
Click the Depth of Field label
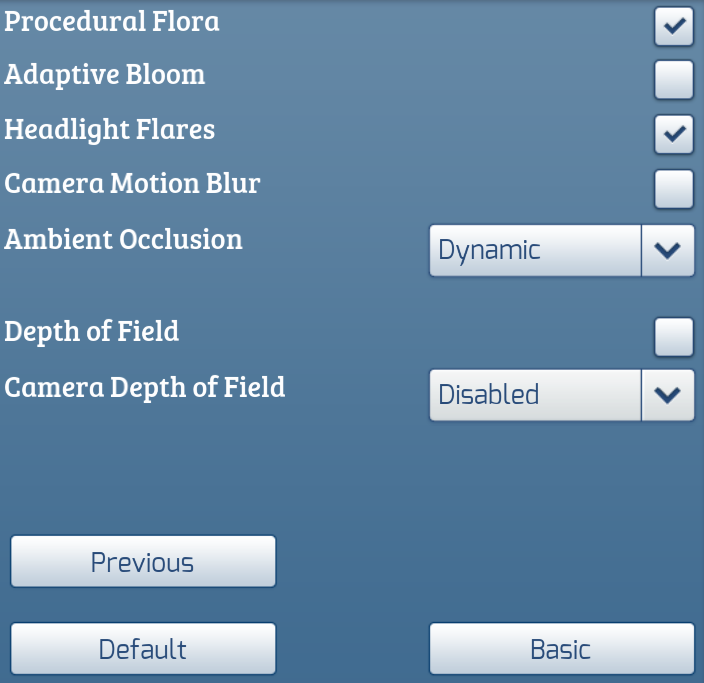92,331
